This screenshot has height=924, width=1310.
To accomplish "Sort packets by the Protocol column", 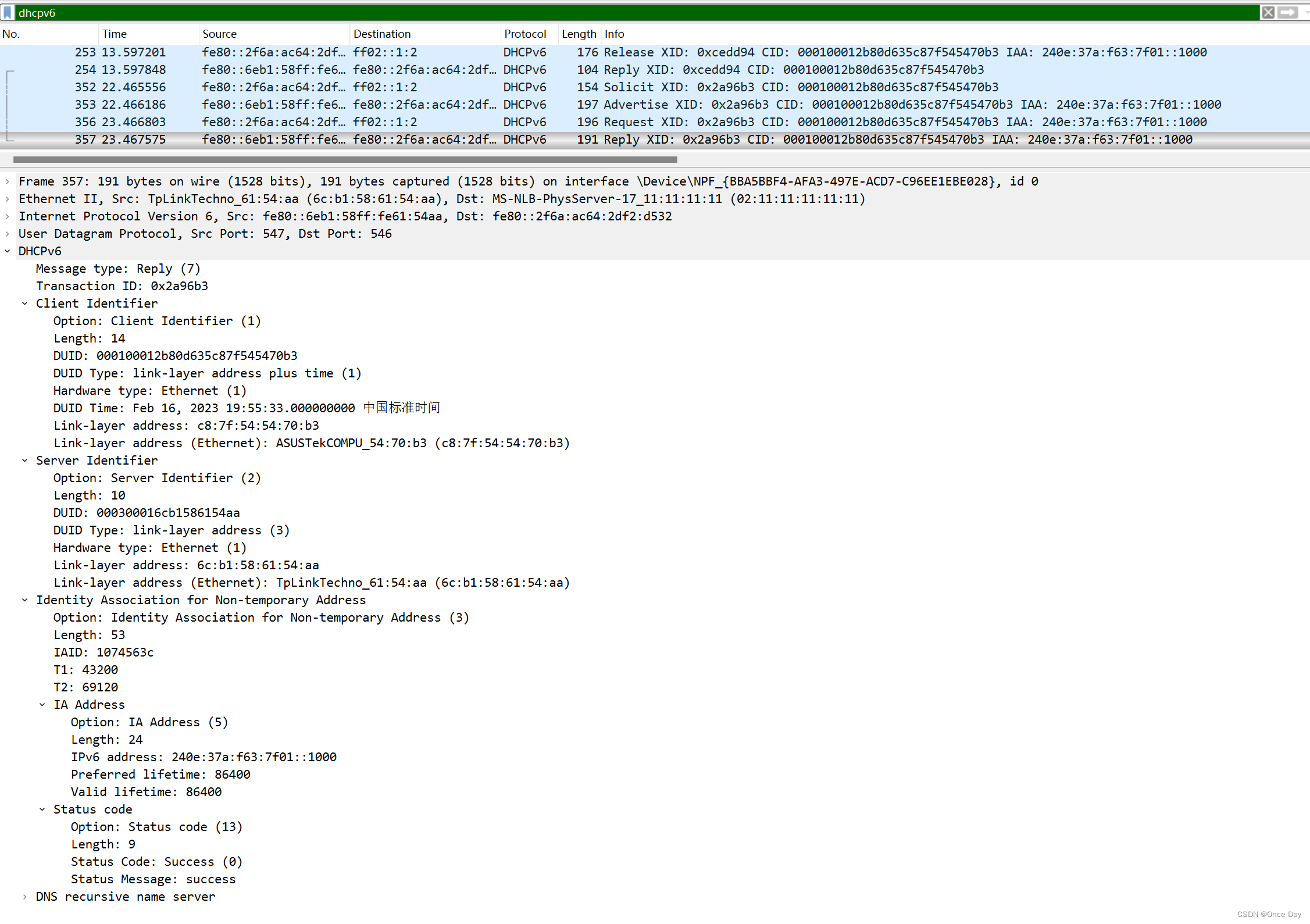I will click(524, 34).
